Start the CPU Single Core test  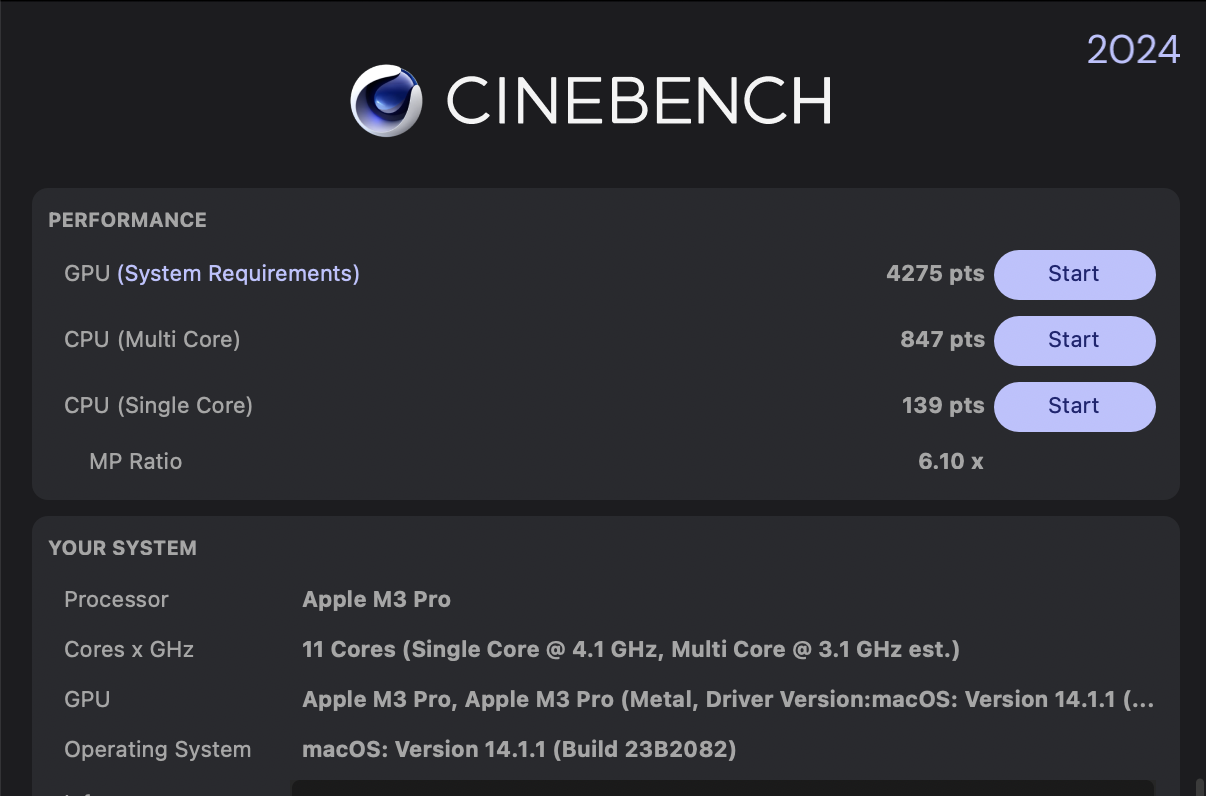(1074, 406)
